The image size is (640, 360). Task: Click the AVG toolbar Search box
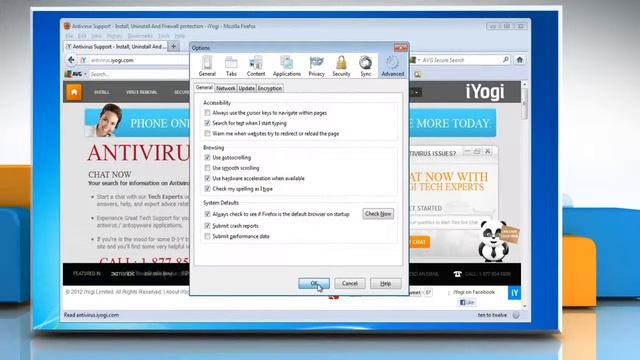point(139,74)
